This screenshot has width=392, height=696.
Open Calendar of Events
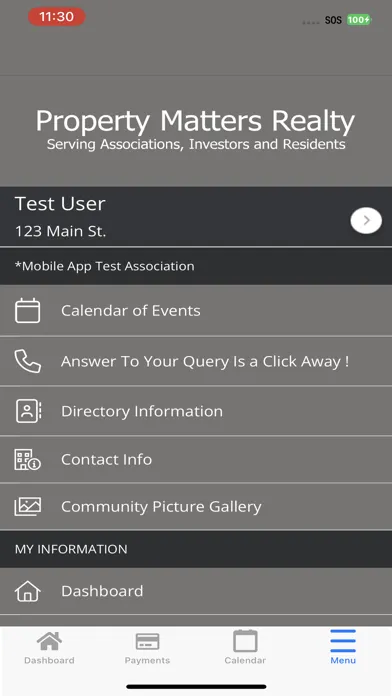click(196, 311)
